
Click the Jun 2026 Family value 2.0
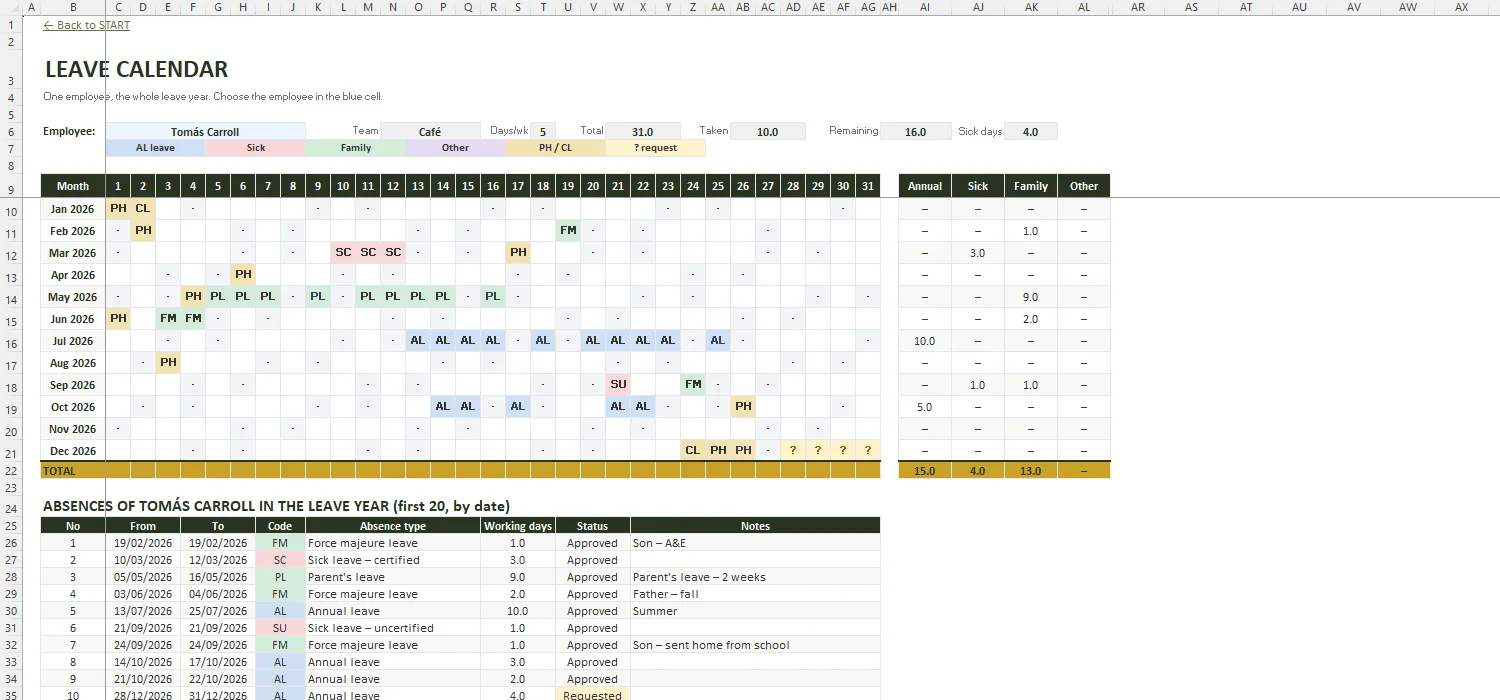pyautogui.click(x=1031, y=319)
